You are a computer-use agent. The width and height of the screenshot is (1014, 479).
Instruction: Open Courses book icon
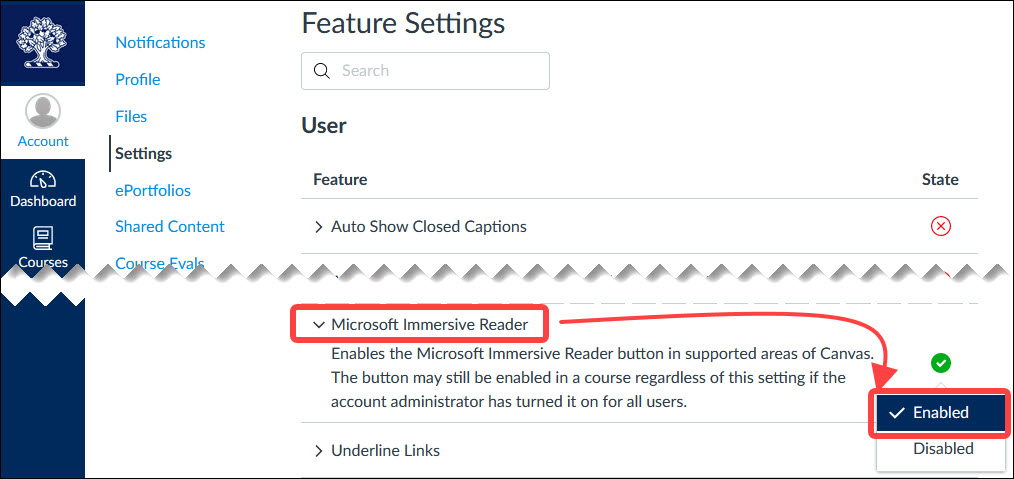[x=43, y=239]
